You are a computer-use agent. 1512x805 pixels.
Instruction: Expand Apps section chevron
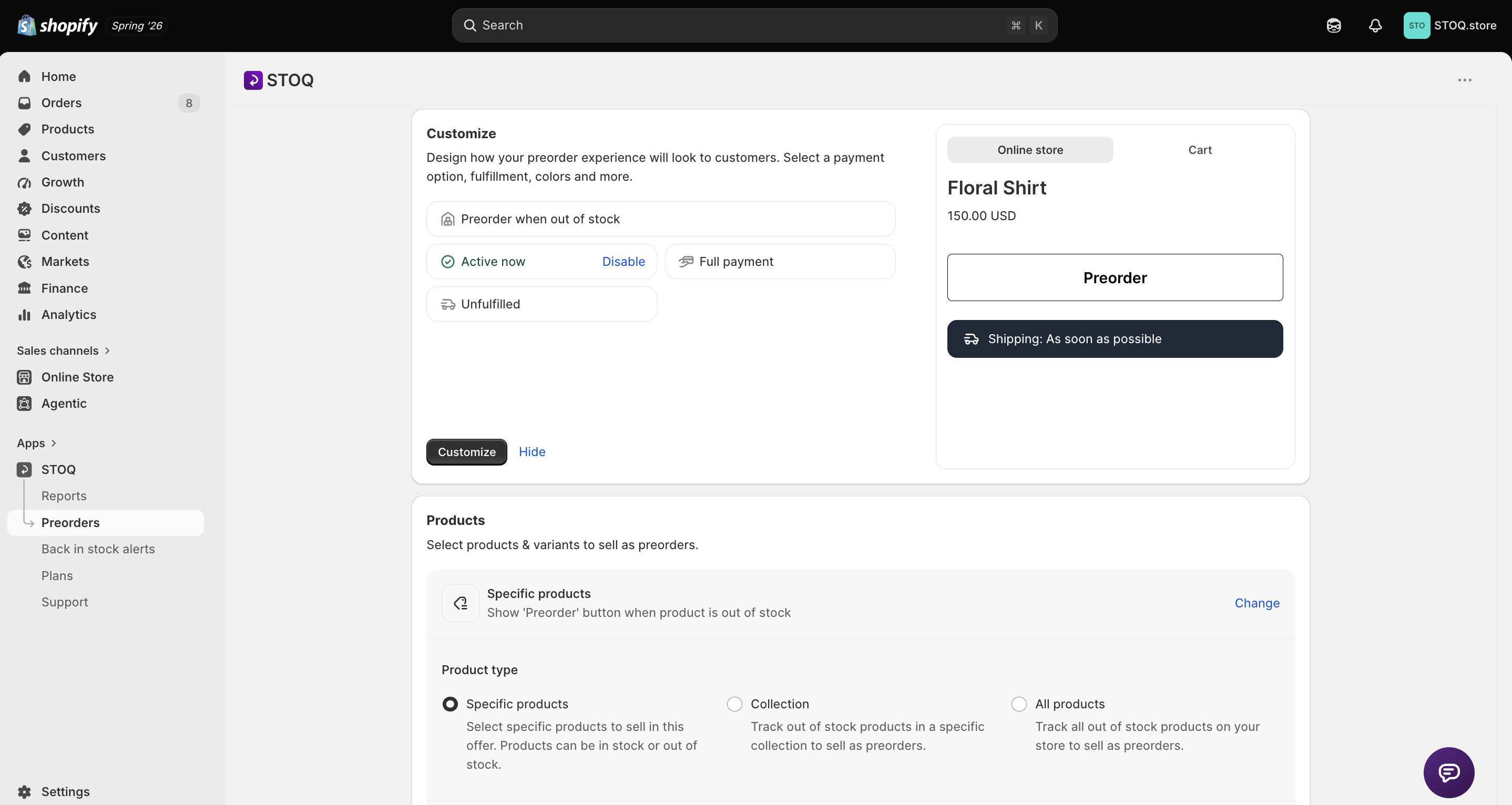tap(54, 443)
